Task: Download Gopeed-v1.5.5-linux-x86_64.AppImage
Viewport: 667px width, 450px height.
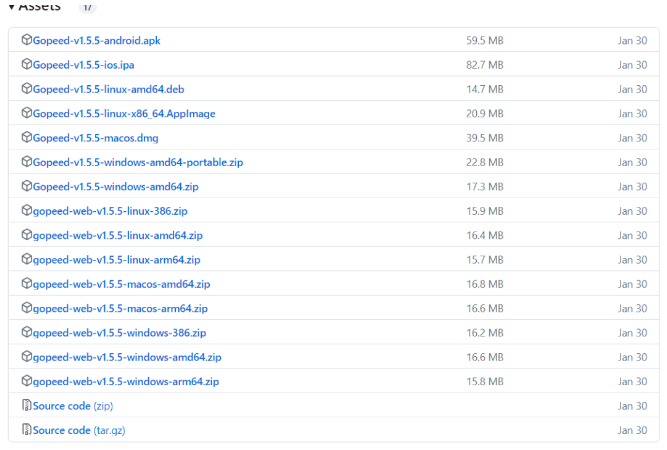Action: pos(124,114)
